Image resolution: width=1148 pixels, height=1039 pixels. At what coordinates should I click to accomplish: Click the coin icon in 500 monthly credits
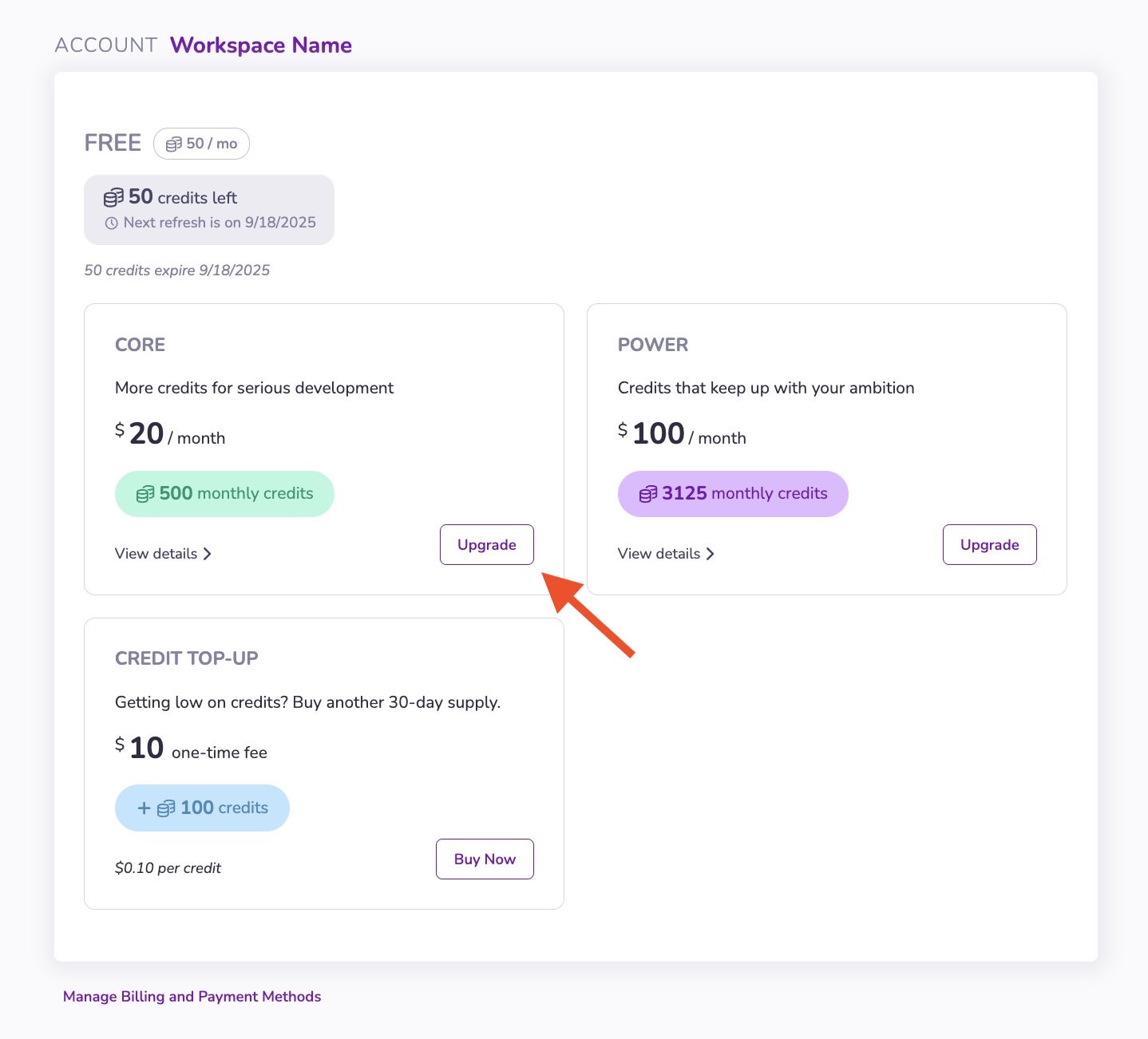(144, 494)
